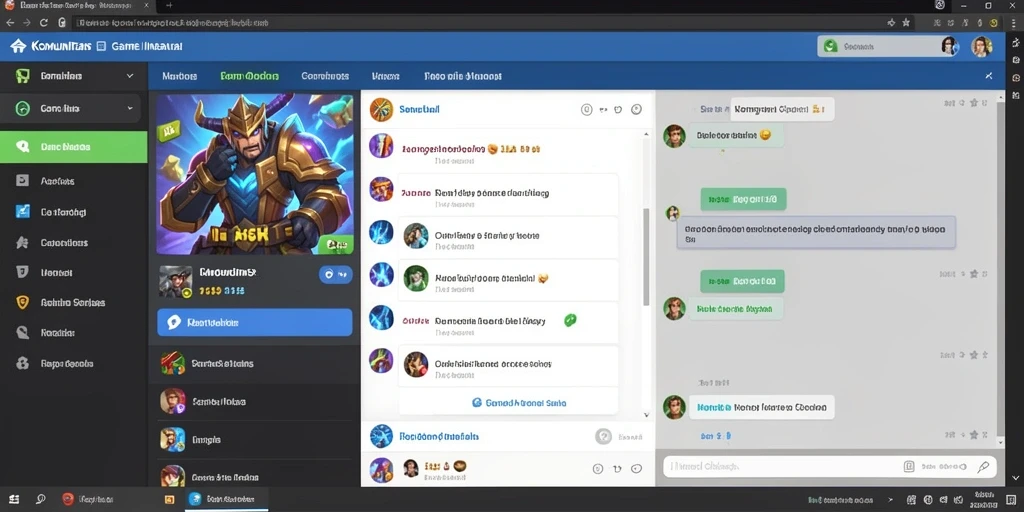
Task: Click the people group icon in the sidebar
Action: (22, 242)
